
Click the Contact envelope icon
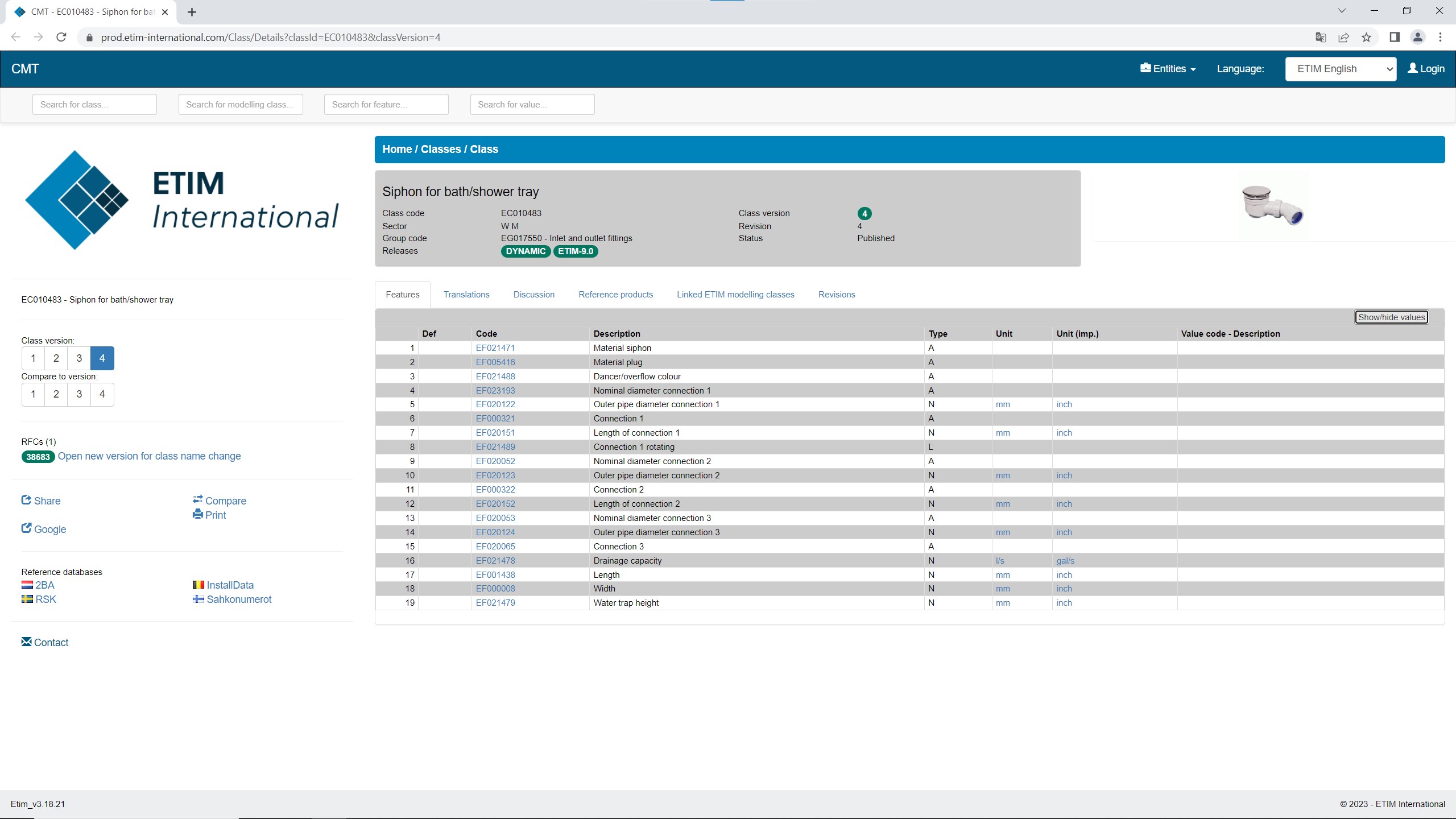pyautogui.click(x=26, y=642)
